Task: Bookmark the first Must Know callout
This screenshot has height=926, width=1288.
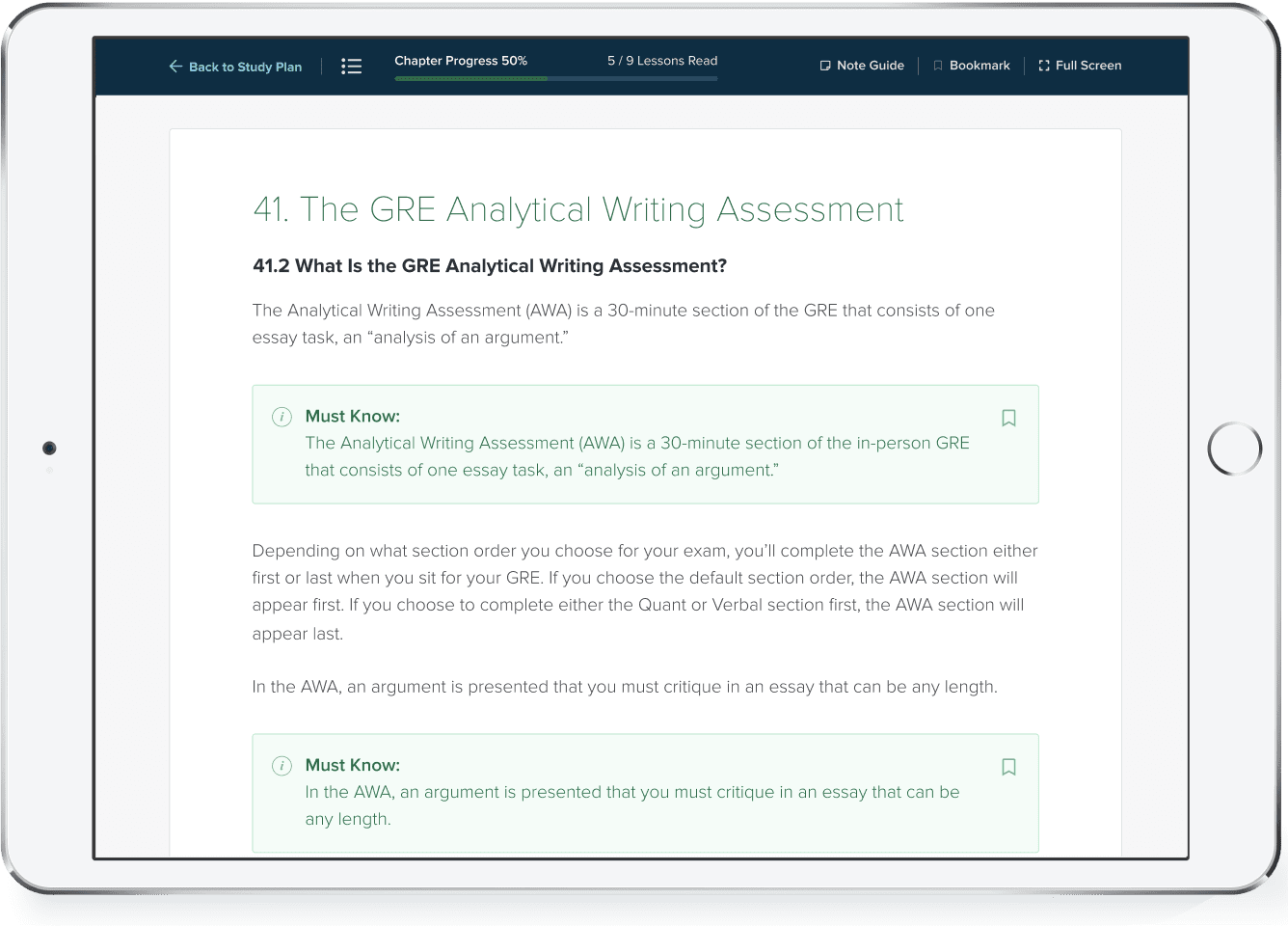Action: point(1008,418)
